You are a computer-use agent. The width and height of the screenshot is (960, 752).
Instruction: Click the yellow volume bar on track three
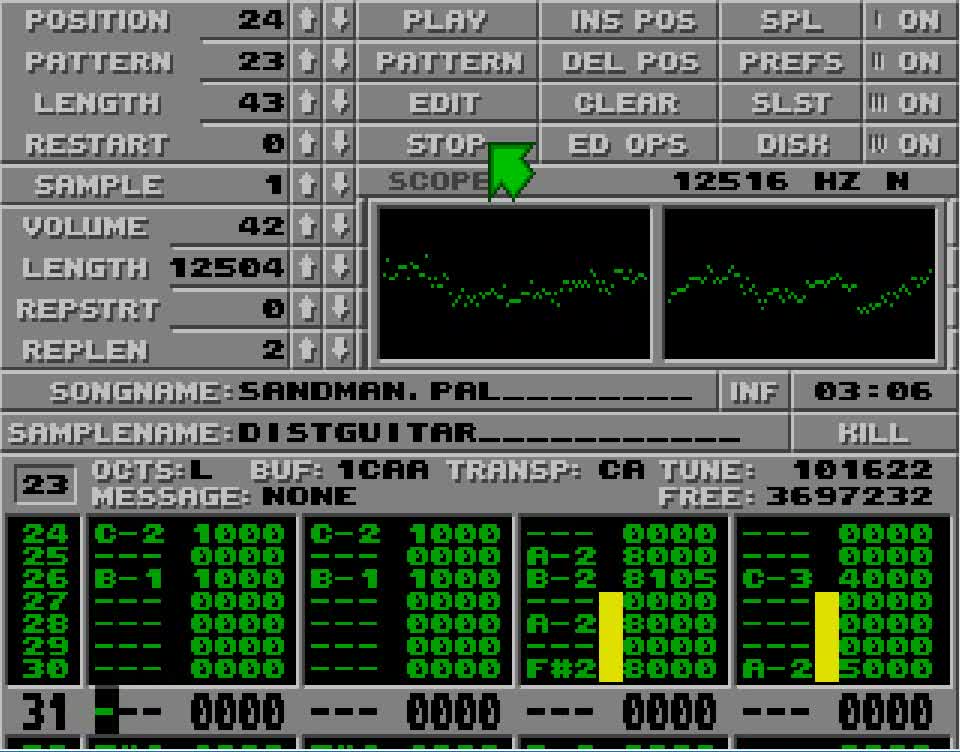[x=610, y=637]
